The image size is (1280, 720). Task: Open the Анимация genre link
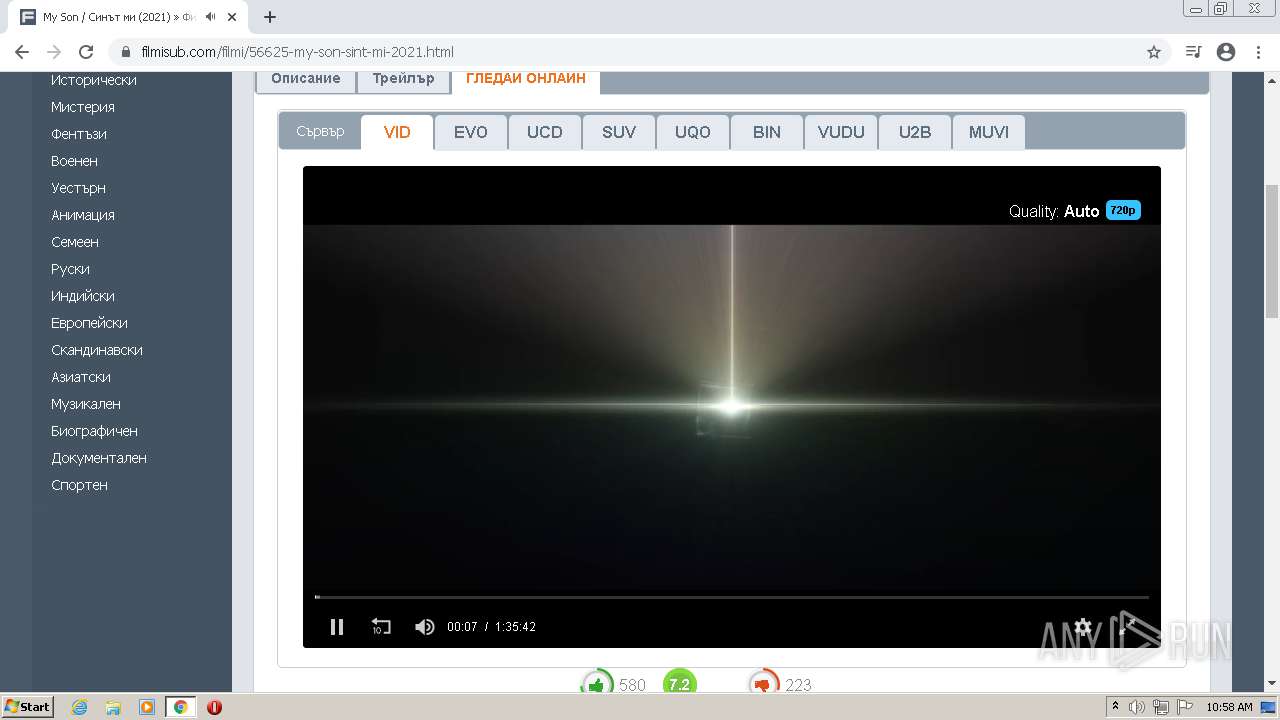(x=83, y=215)
